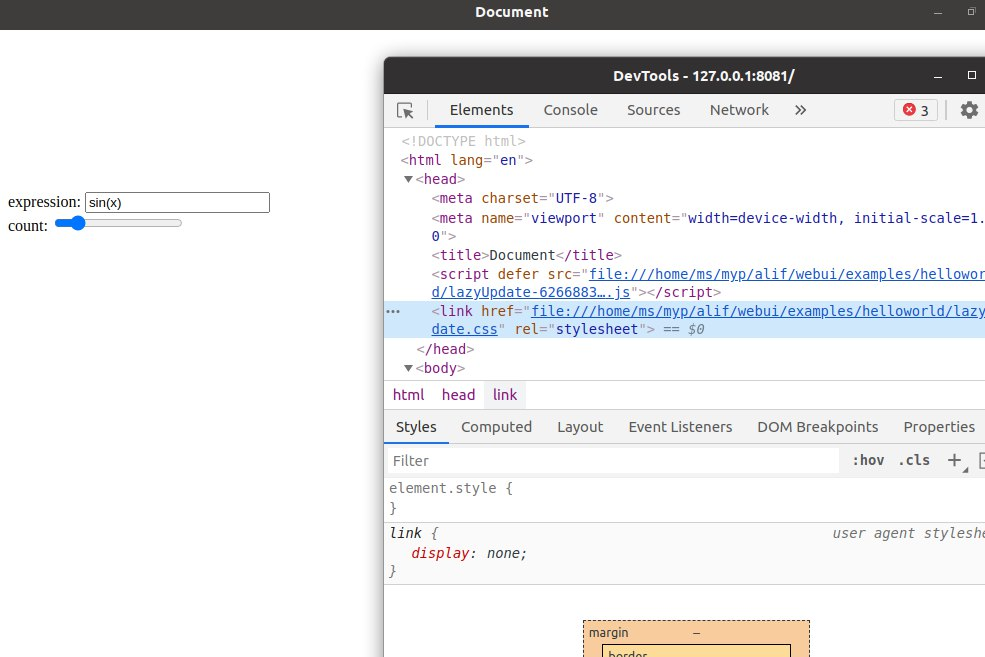This screenshot has width=985, height=657.
Task: Select the DOCTYPE html line
Action: point(464,141)
